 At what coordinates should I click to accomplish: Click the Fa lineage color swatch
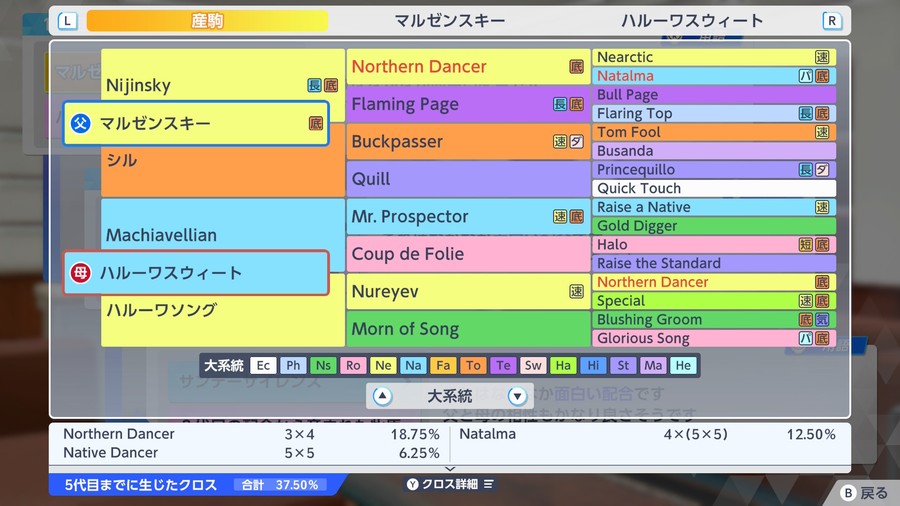coord(443,365)
